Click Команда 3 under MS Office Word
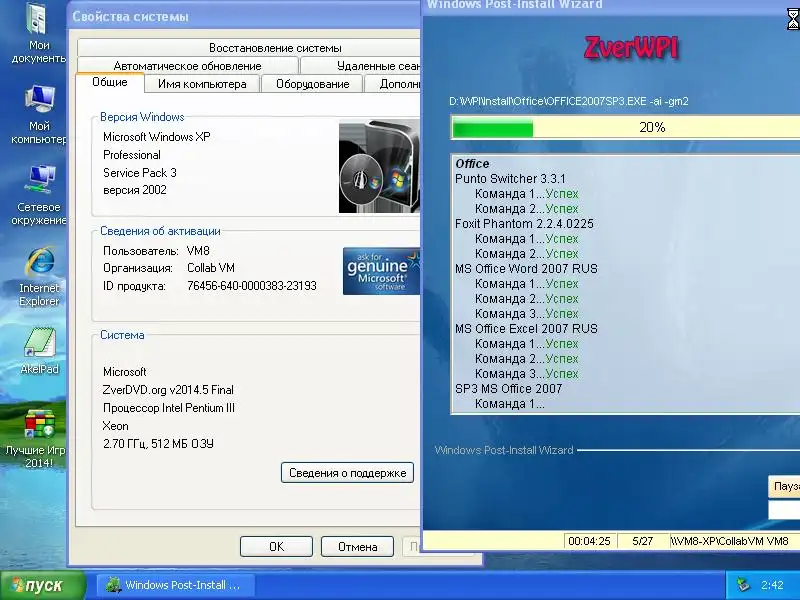This screenshot has width=800, height=600. pos(527,314)
